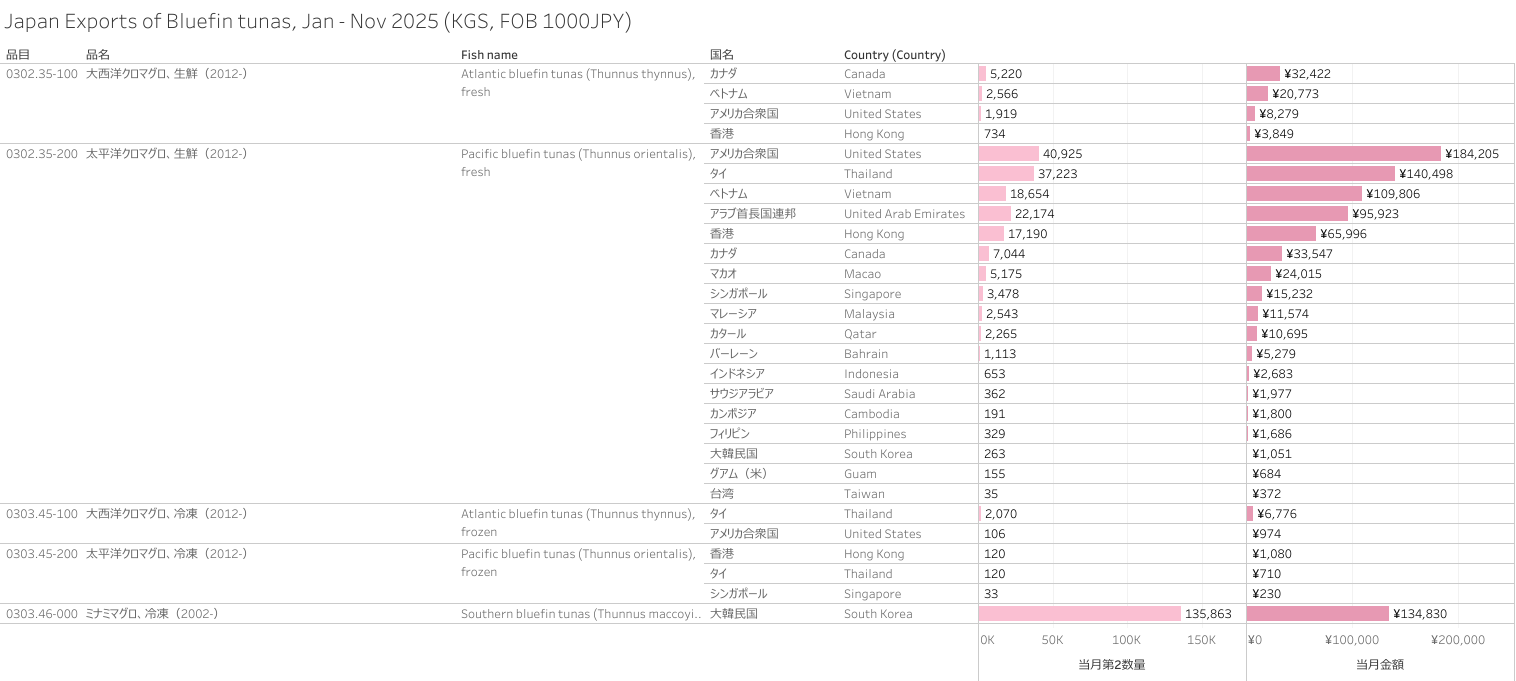
Task: Click the "United Arab Emirates" country label
Action: point(904,214)
